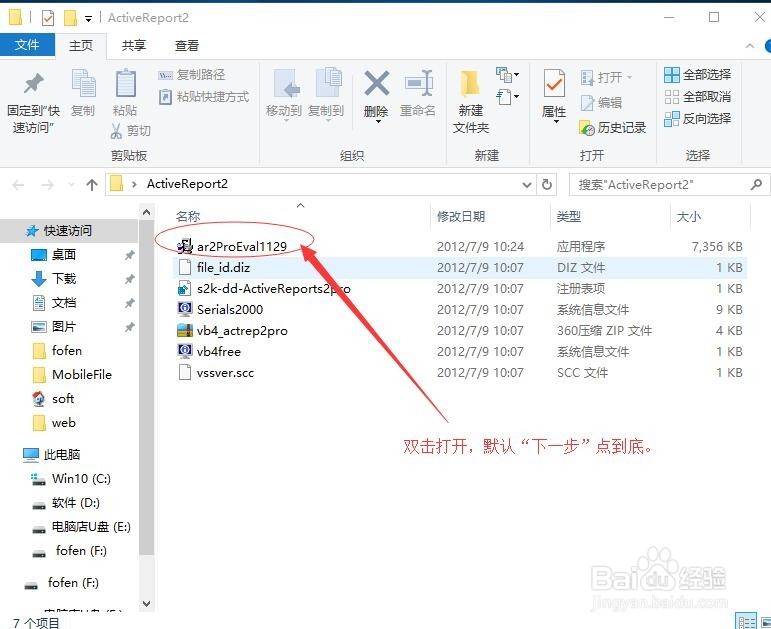Open the File (文件) tab

coord(27,45)
